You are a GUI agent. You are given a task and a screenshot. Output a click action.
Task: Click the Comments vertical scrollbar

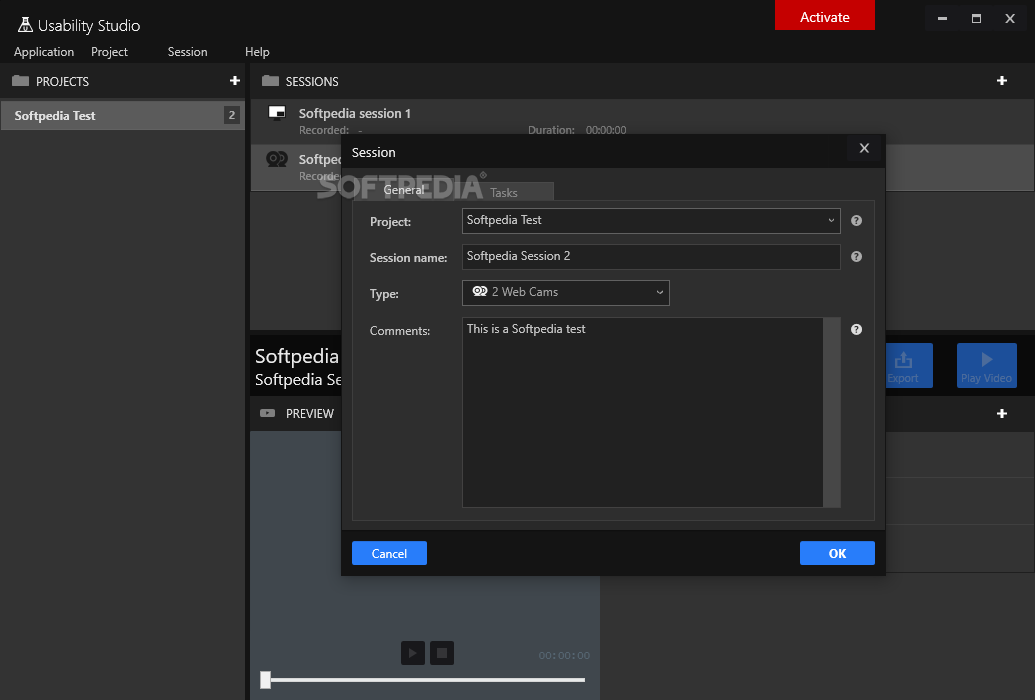[832, 412]
